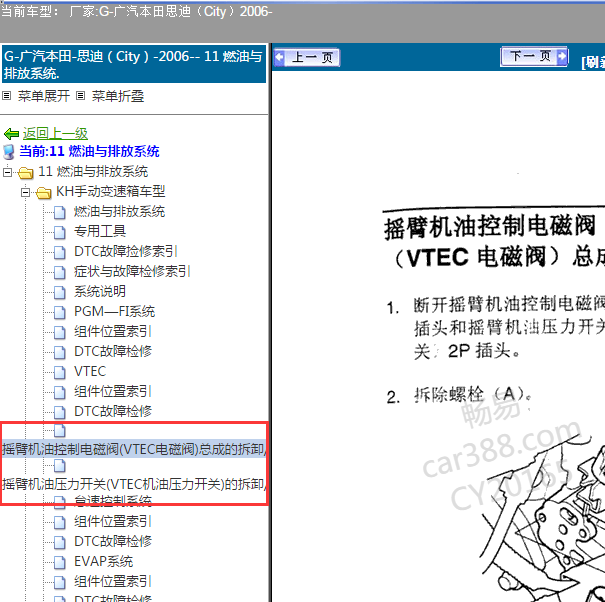Click the page icon beside VTEC
Screen dimensions: 605x602
(x=59, y=372)
